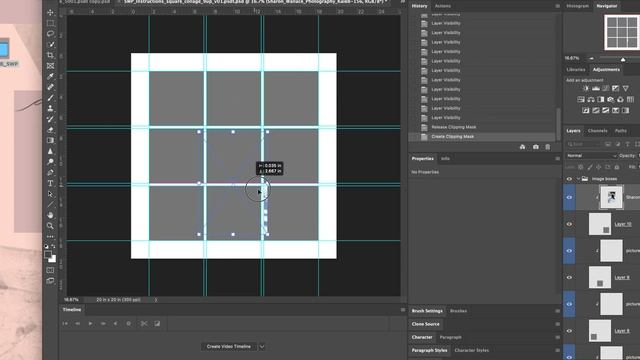Open Timeline panel options menu

pos(403,310)
